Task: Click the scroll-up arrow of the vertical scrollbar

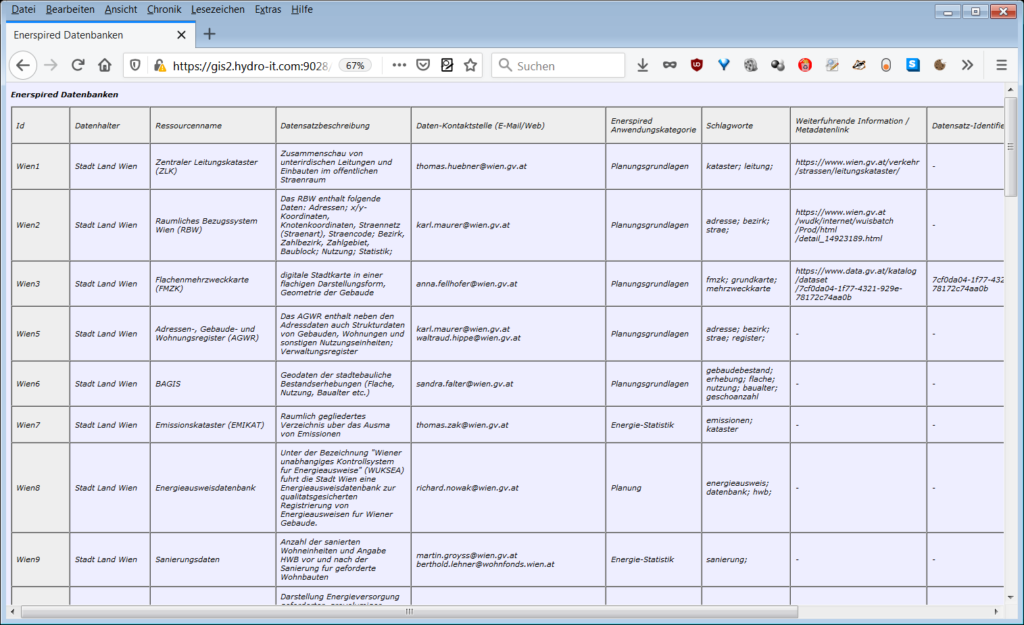Action: [x=1010, y=89]
